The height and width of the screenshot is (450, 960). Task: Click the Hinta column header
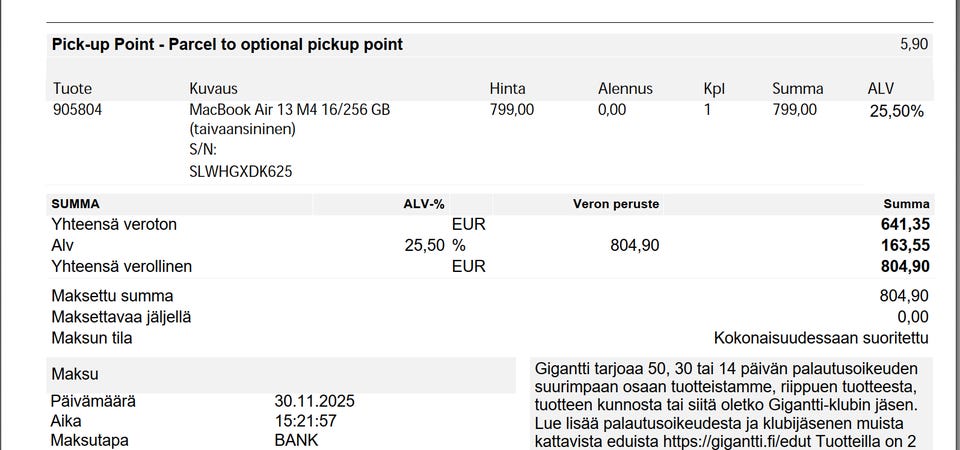[x=507, y=89]
